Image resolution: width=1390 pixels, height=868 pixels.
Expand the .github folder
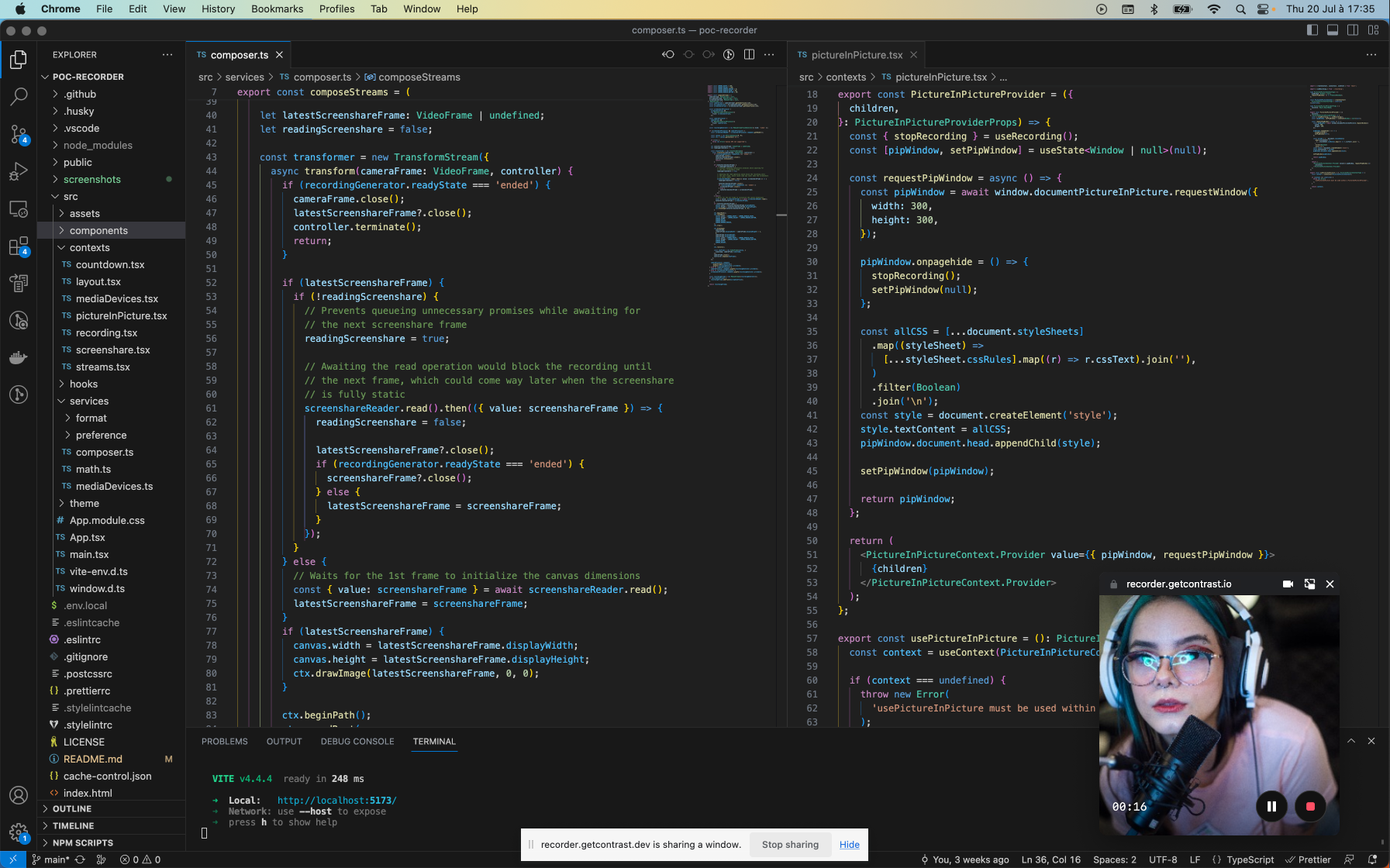(x=112, y=94)
